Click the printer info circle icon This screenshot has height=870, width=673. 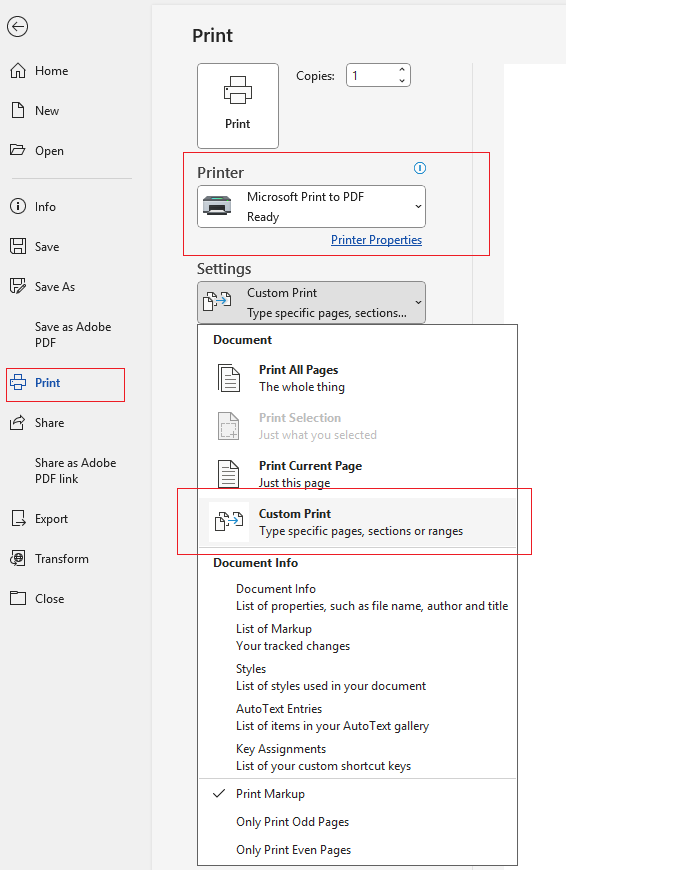(x=420, y=168)
